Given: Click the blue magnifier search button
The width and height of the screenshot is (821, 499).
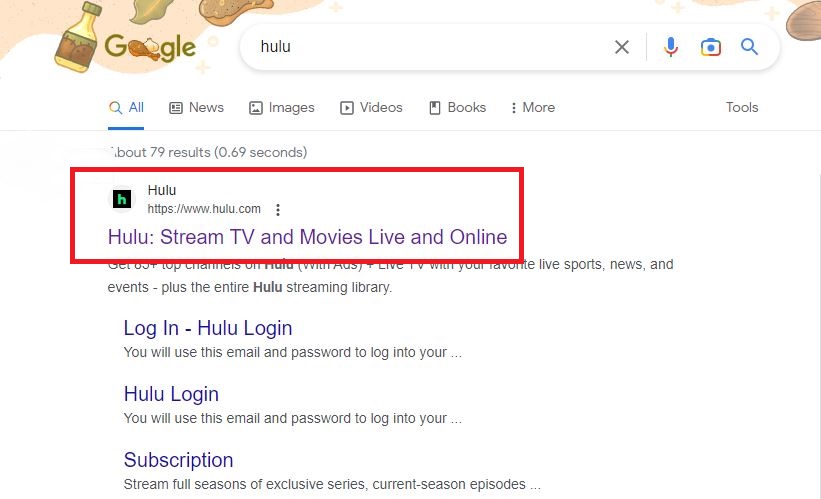Looking at the screenshot, I should pyautogui.click(x=749, y=47).
